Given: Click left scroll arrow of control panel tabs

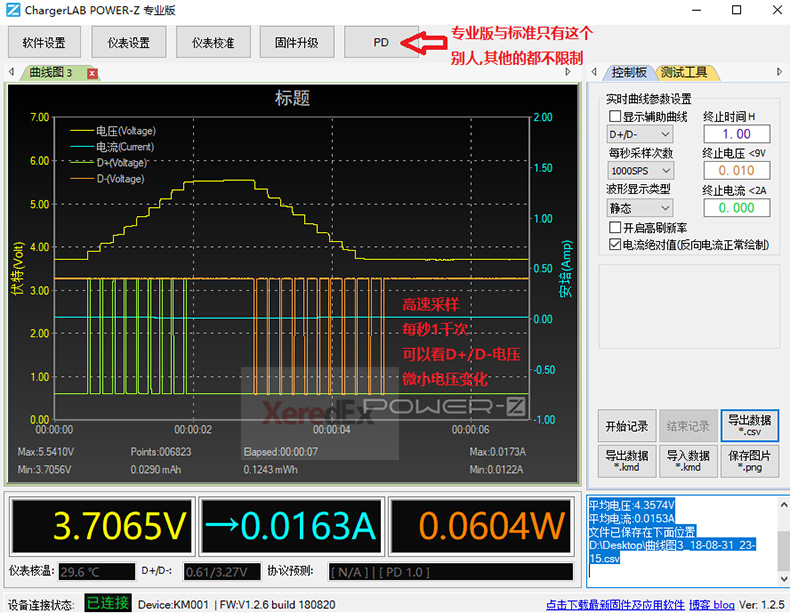Looking at the screenshot, I should (594, 72).
